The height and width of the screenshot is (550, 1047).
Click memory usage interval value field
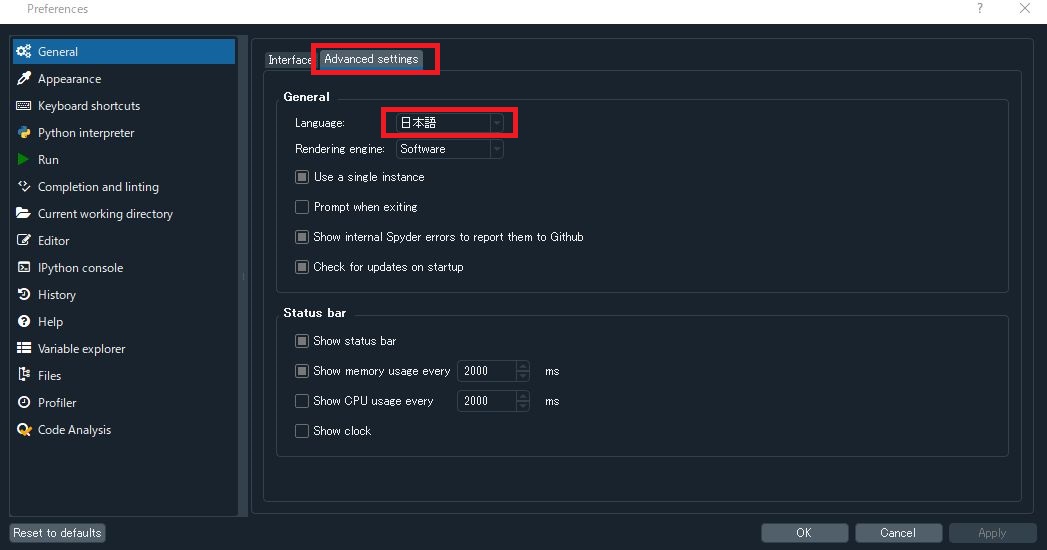487,370
